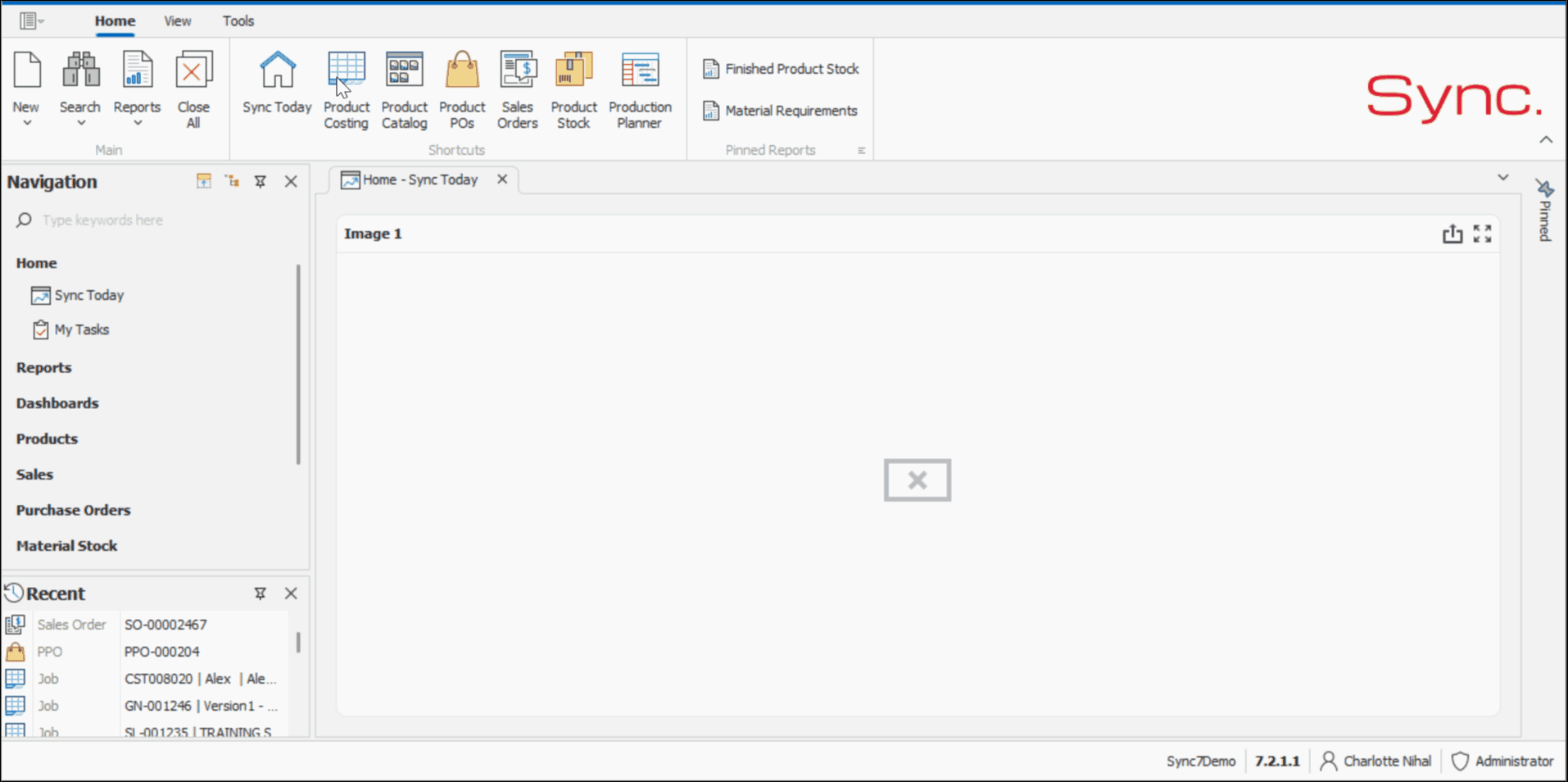
Task: Open the Material Requirements pinned report
Action: pos(780,111)
